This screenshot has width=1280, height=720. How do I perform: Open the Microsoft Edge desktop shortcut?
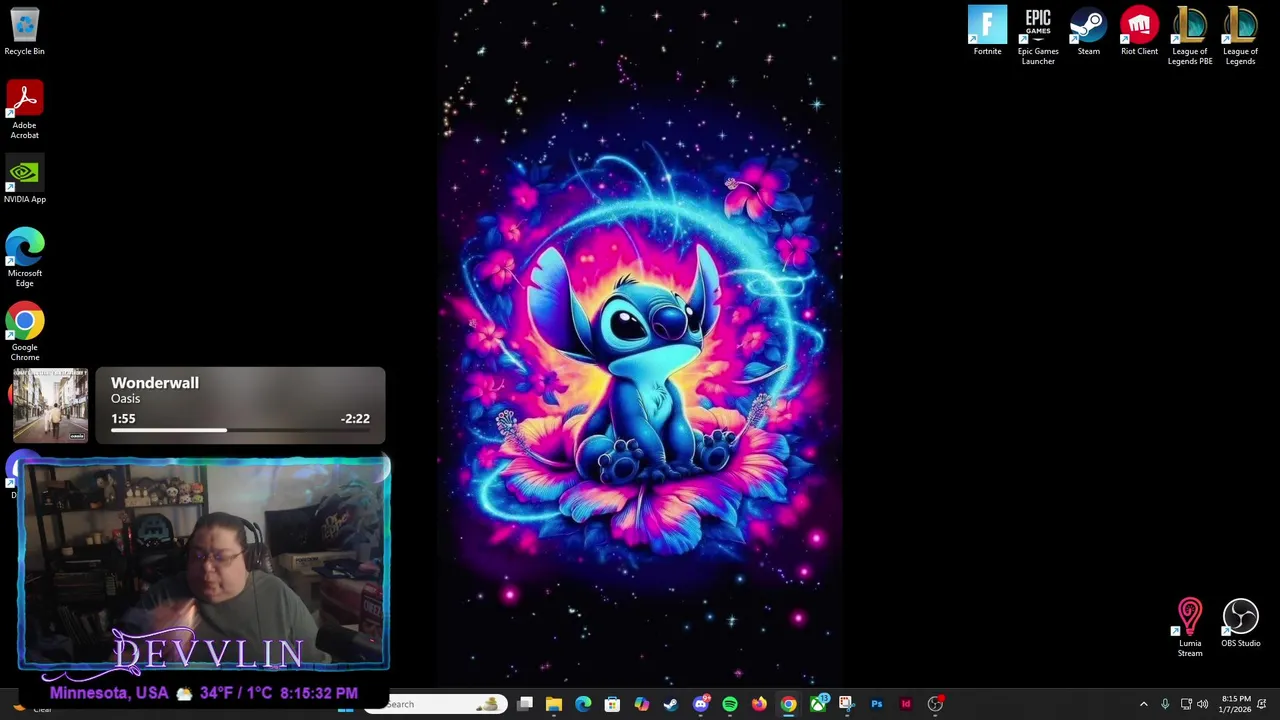coord(24,257)
